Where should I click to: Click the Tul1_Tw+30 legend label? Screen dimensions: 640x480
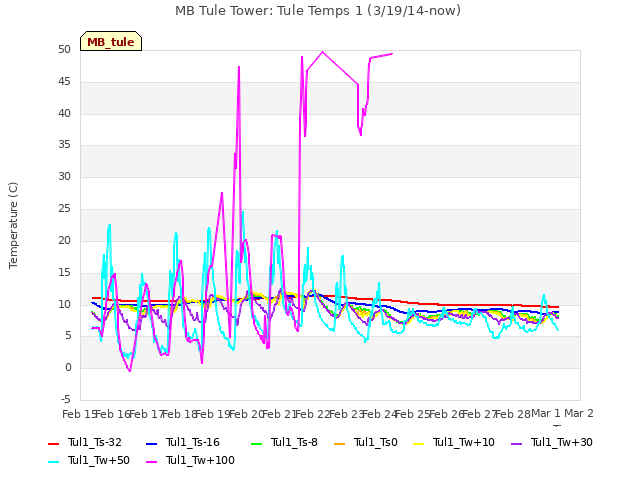point(562,442)
